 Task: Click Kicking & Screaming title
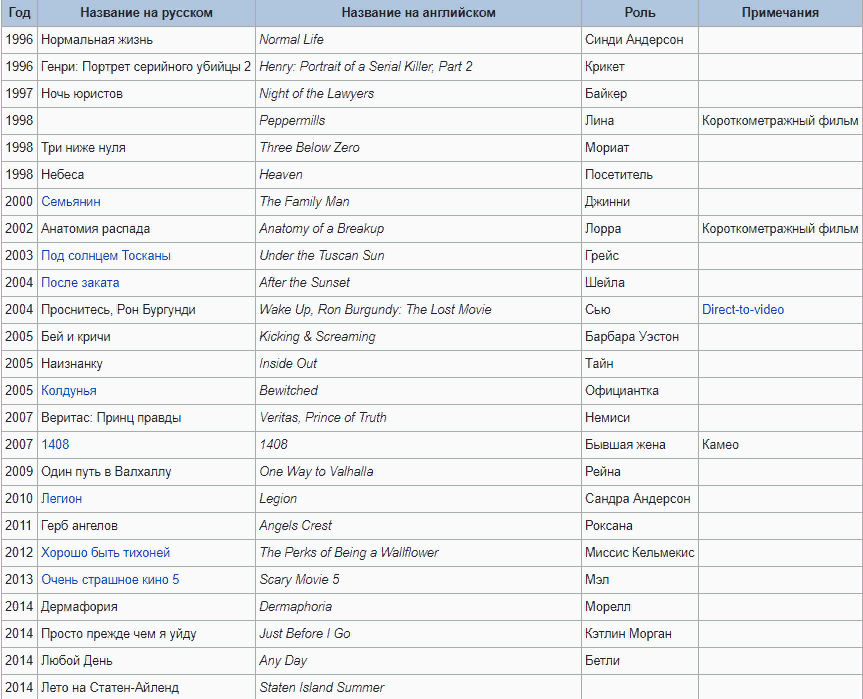pyautogui.click(x=317, y=336)
